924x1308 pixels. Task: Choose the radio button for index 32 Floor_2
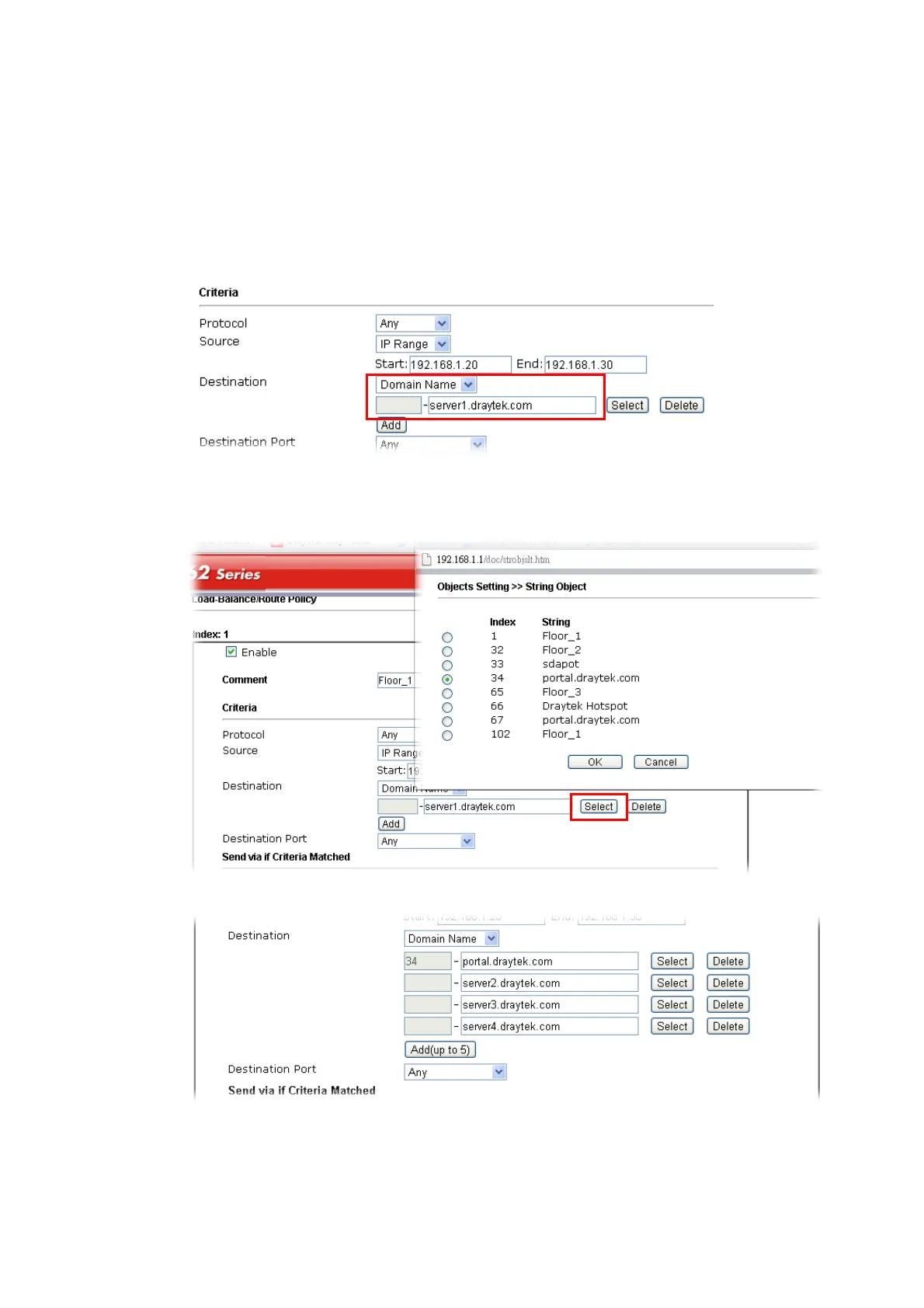(447, 652)
